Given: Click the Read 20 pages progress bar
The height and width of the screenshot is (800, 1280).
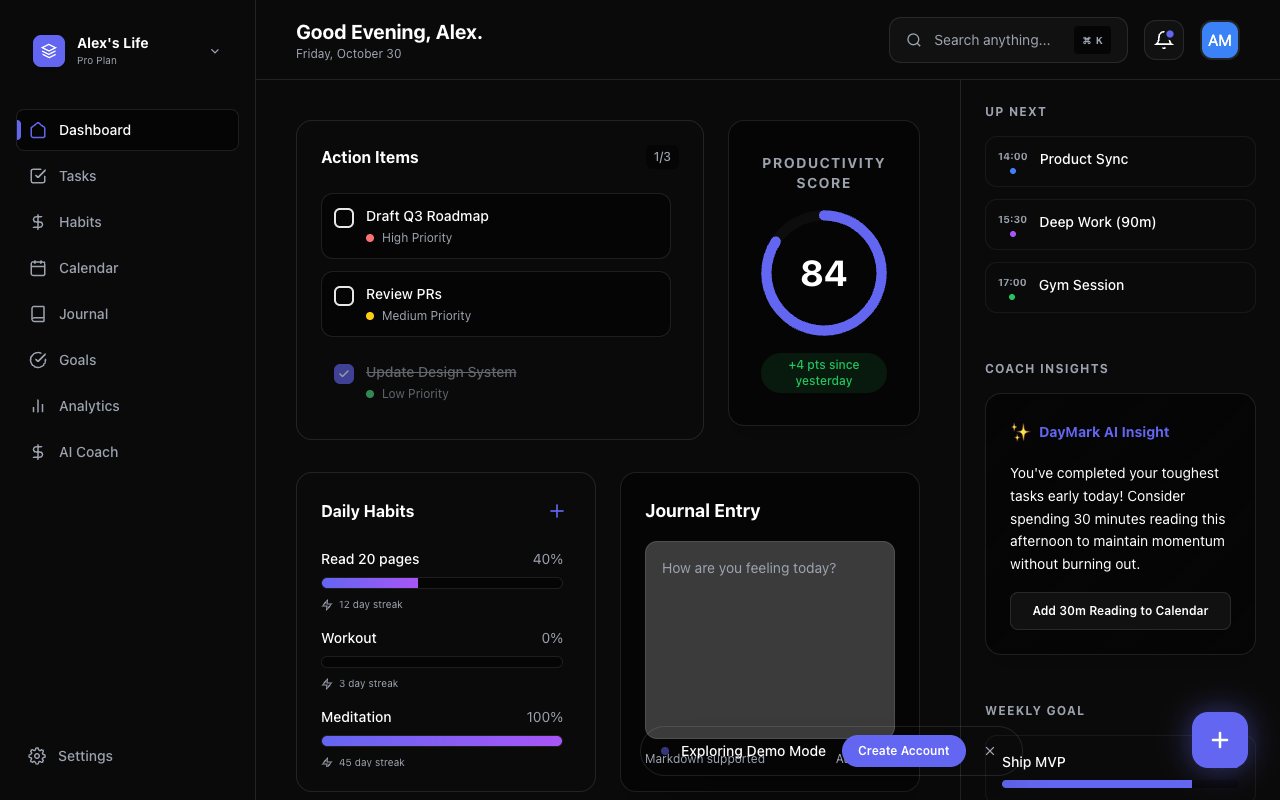Looking at the screenshot, I should (442, 583).
